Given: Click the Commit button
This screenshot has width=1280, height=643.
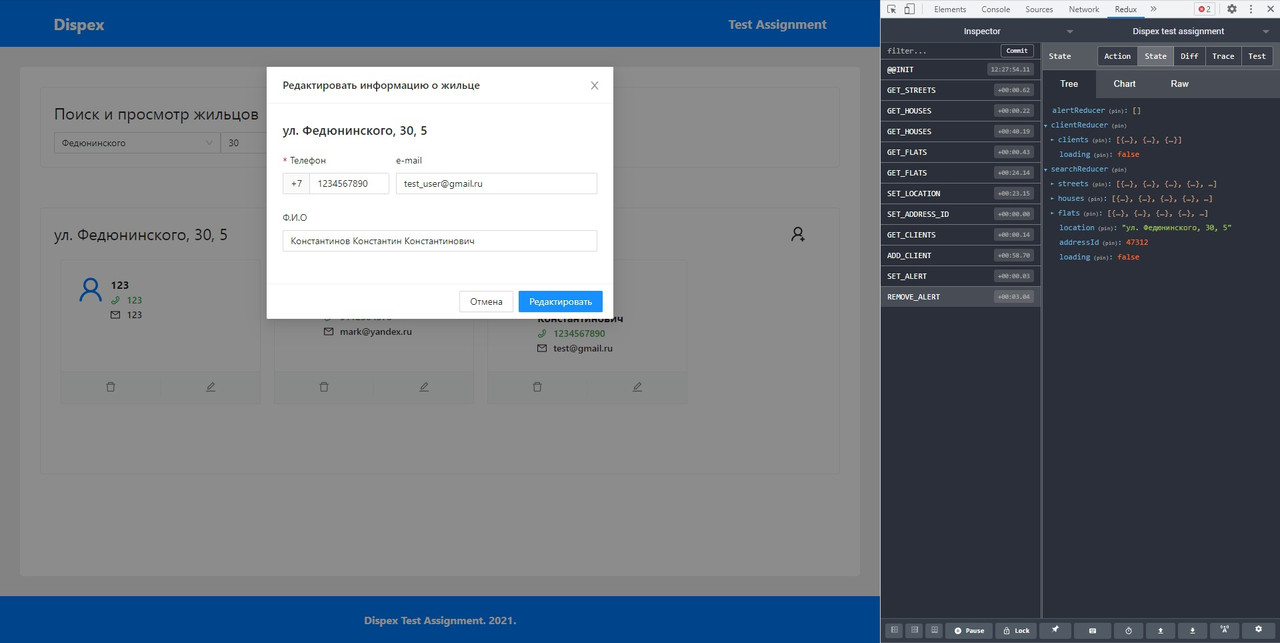Looking at the screenshot, I should click(1017, 51).
